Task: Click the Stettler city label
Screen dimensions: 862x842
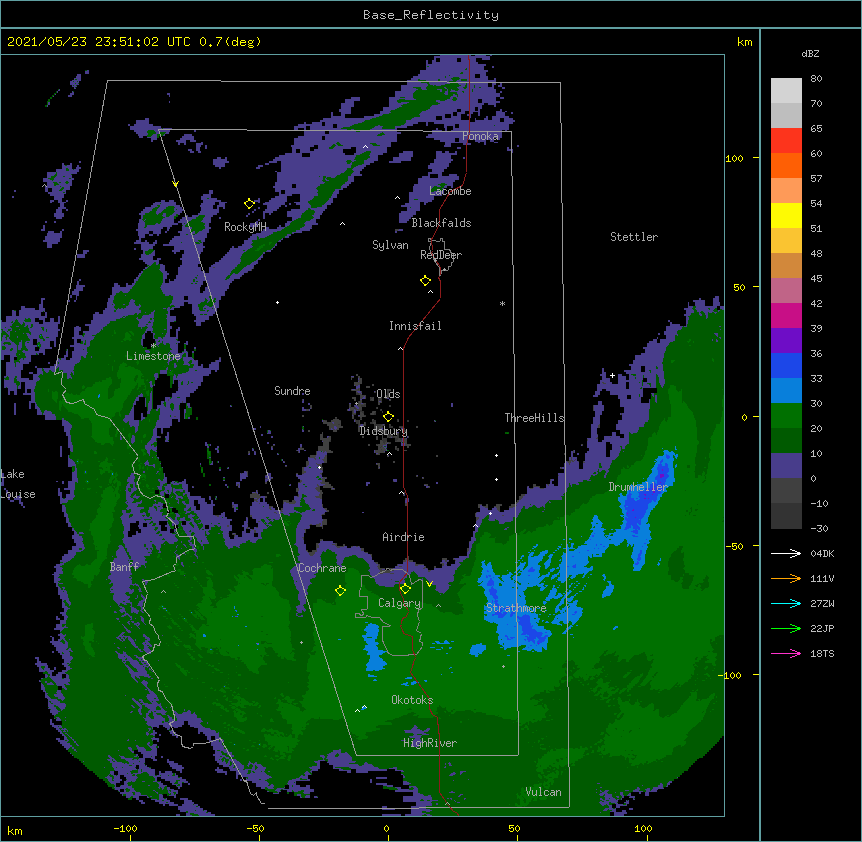Action: click(x=634, y=237)
